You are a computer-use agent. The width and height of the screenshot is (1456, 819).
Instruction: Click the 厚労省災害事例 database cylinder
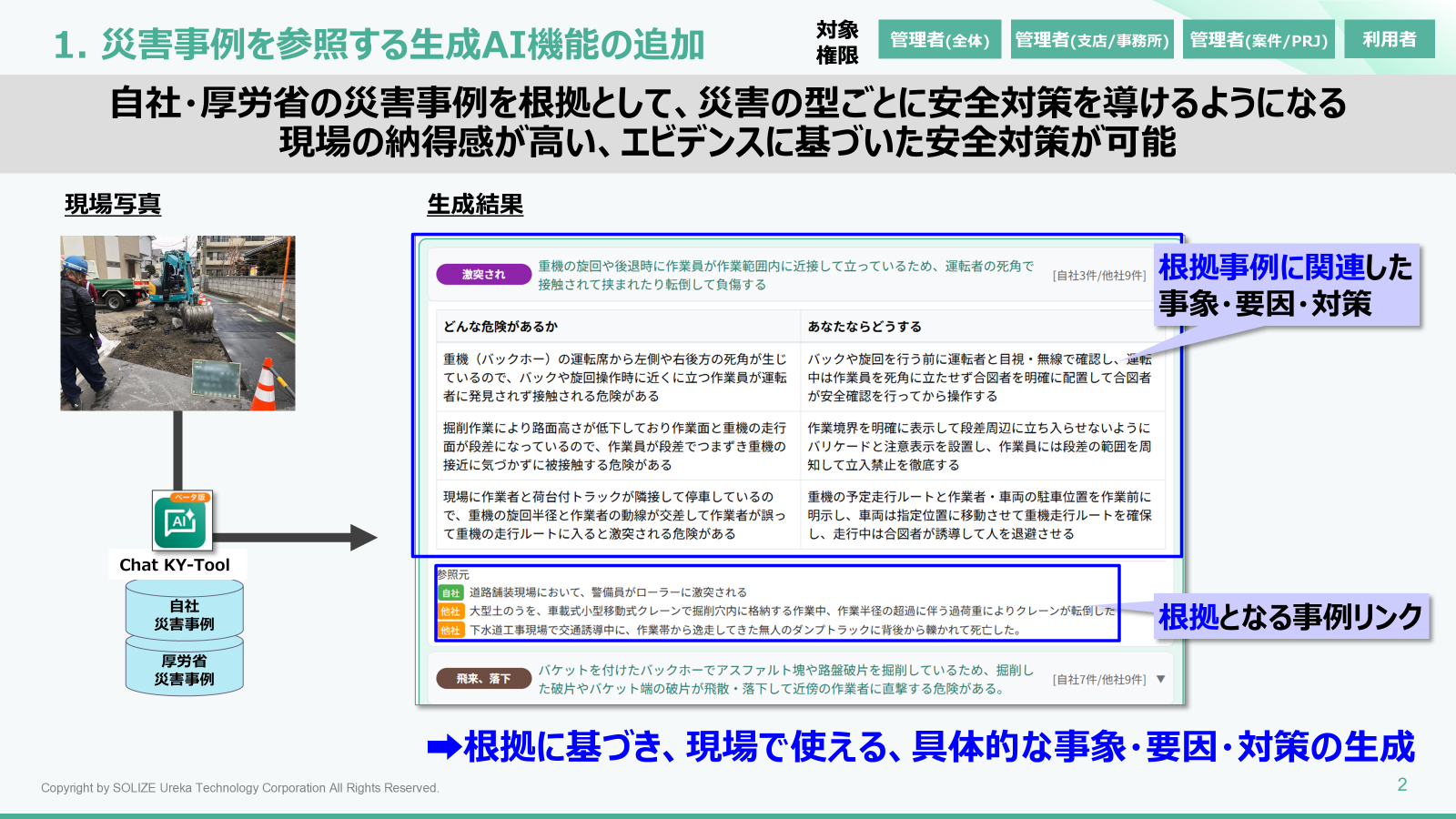[184, 670]
